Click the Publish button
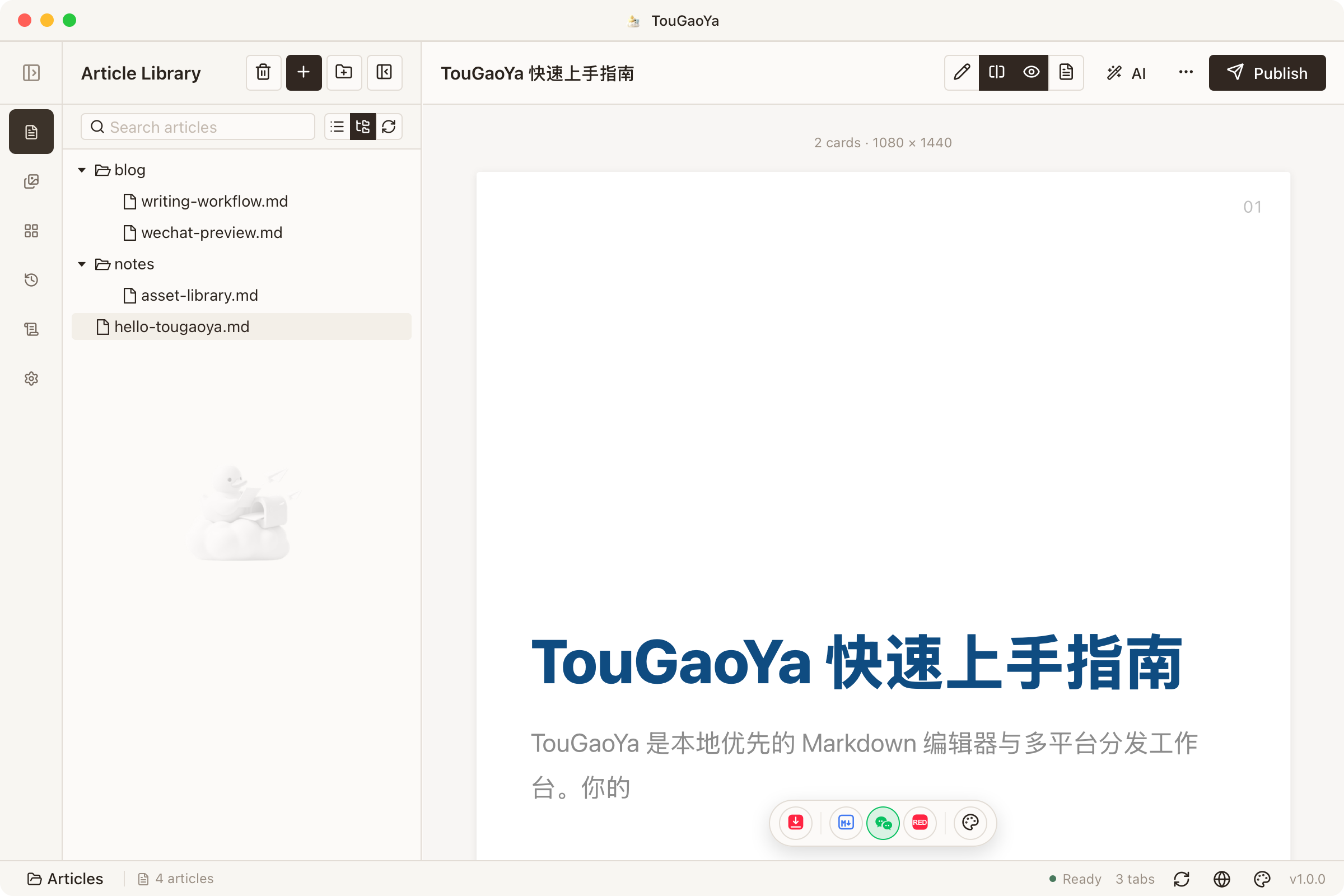1344x896 pixels. pyautogui.click(x=1267, y=73)
